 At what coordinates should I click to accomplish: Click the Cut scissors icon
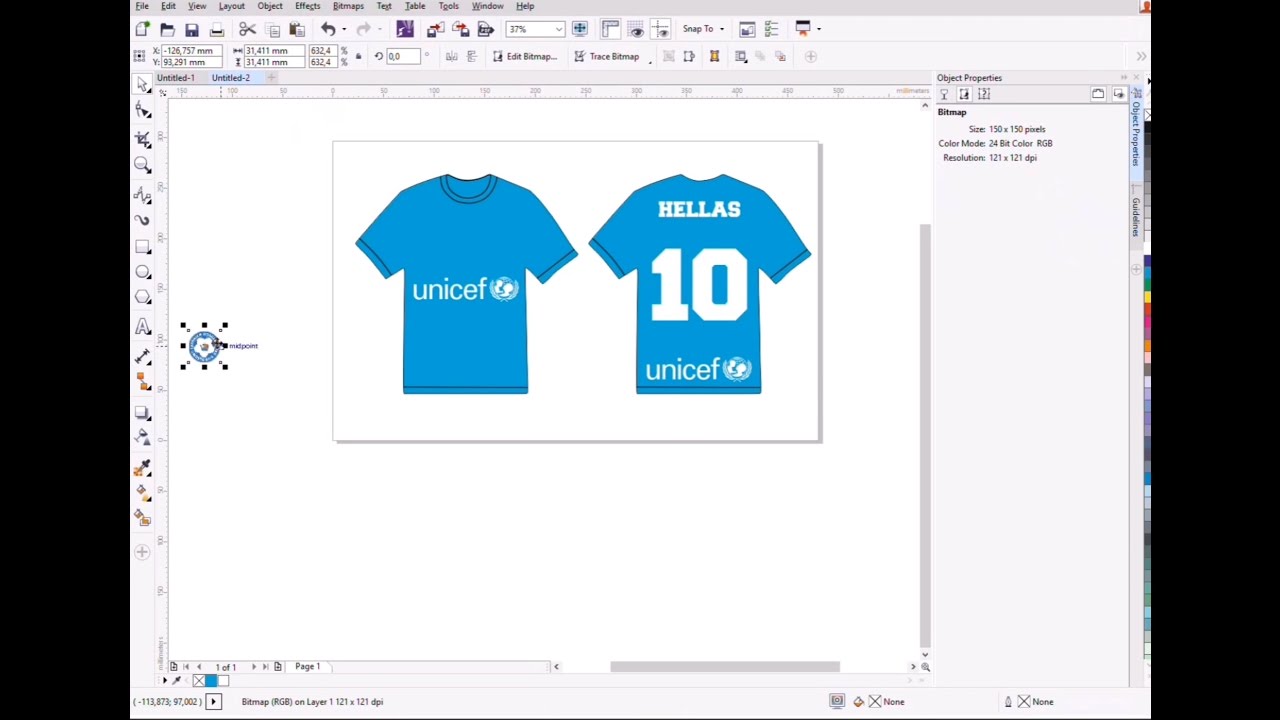click(248, 29)
